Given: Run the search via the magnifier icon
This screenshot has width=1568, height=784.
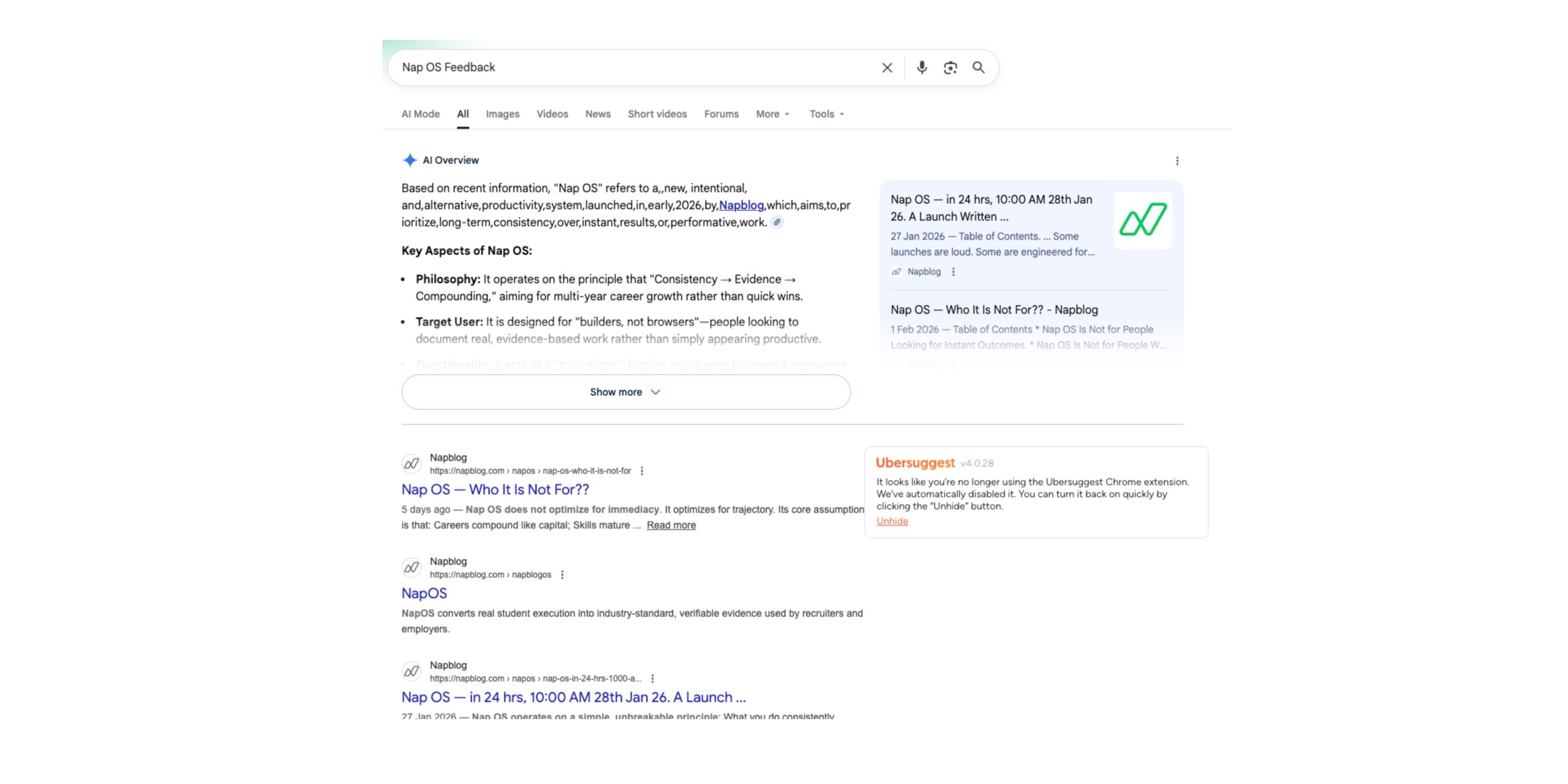Looking at the screenshot, I should coord(978,67).
